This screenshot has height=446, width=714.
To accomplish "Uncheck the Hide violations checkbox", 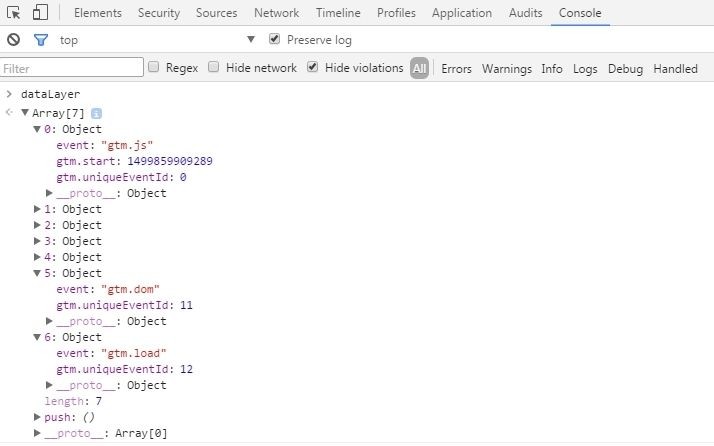I will (x=312, y=67).
